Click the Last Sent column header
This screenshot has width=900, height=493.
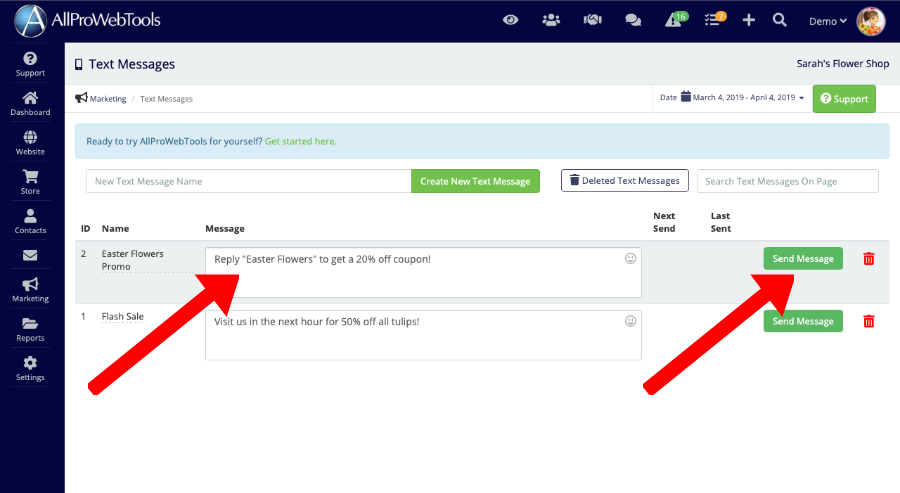[x=720, y=222]
